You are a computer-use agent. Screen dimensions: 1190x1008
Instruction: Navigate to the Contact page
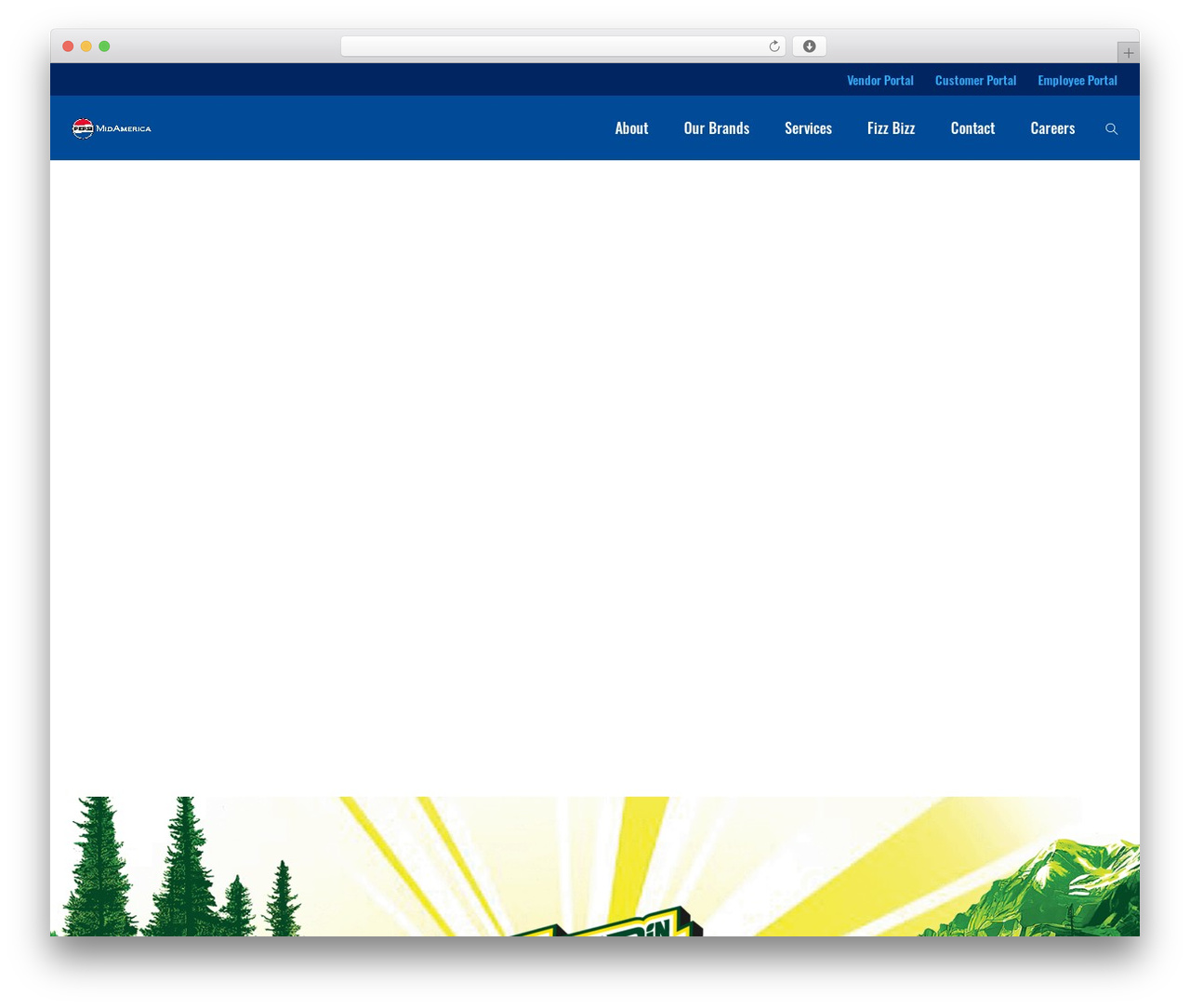tap(972, 128)
